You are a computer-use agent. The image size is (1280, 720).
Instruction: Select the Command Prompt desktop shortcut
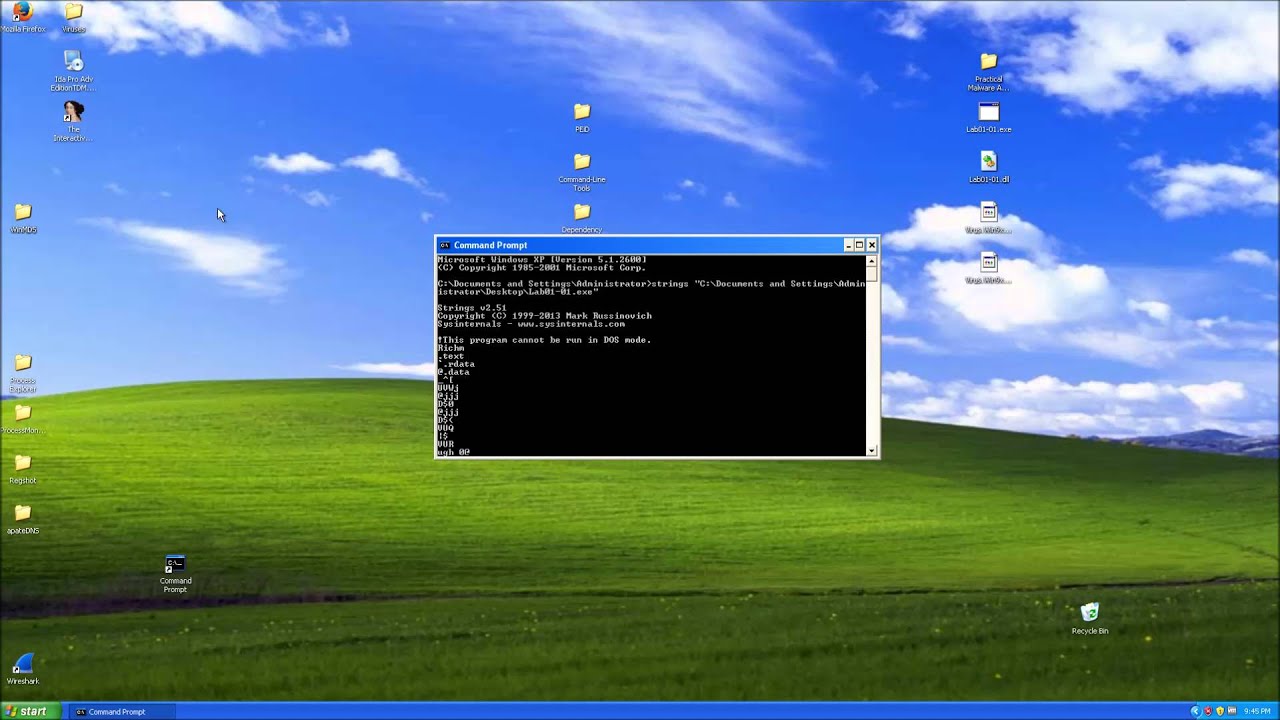(175, 574)
